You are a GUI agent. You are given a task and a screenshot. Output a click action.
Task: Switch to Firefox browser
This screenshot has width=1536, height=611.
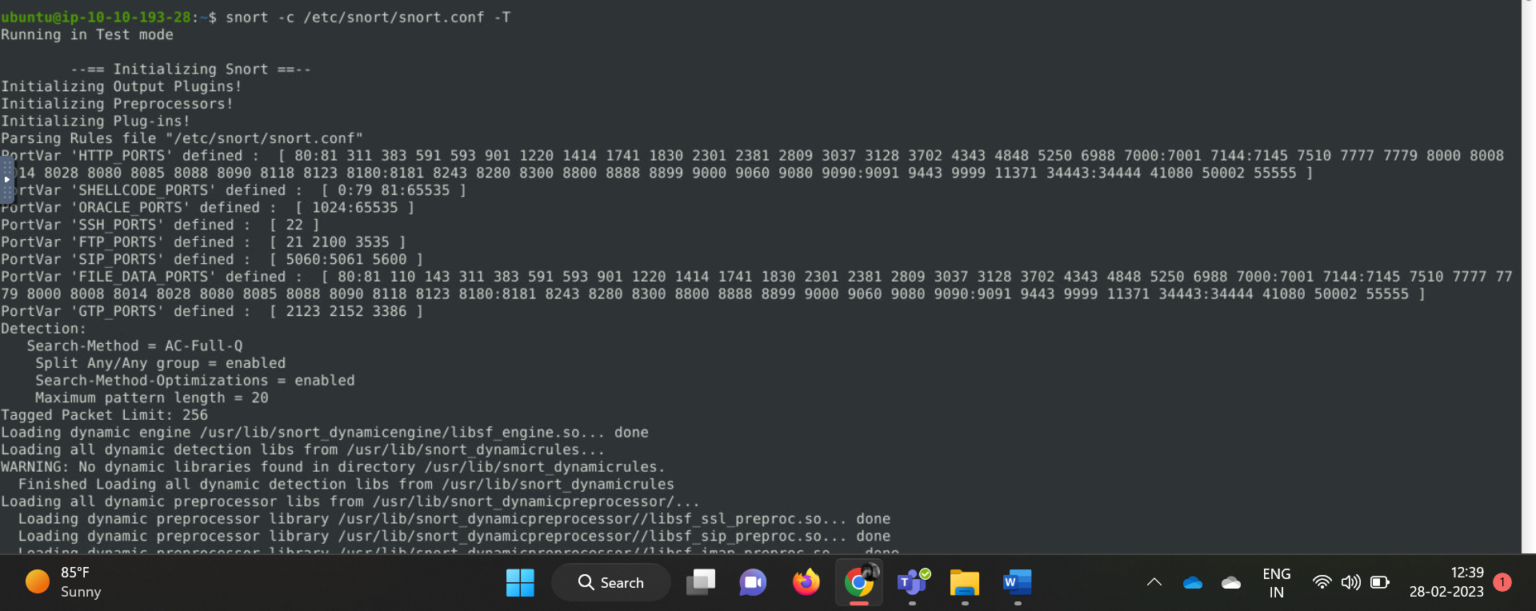tap(806, 582)
